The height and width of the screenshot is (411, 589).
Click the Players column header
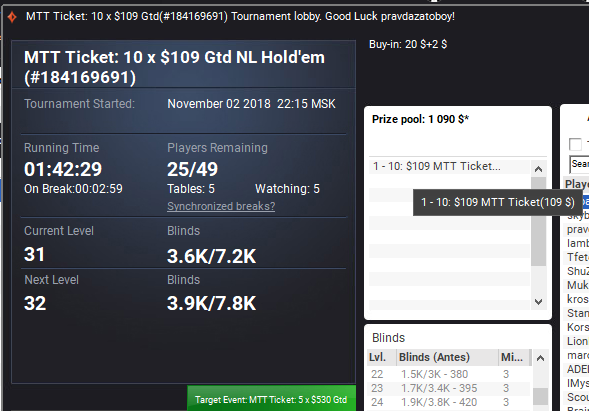(576, 184)
